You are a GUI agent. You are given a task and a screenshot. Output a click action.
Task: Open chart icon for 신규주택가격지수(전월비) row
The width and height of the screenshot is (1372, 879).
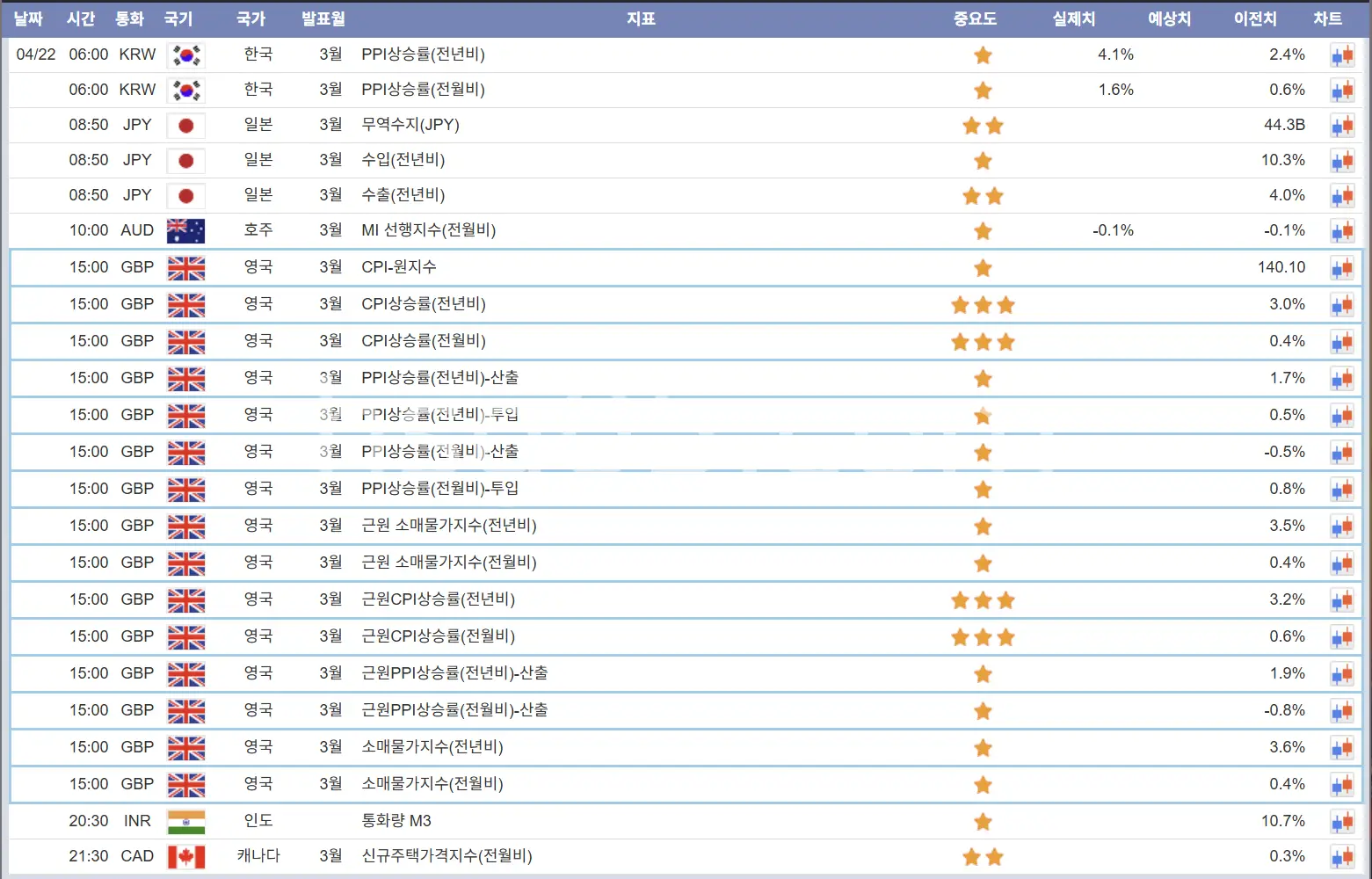click(x=1341, y=857)
